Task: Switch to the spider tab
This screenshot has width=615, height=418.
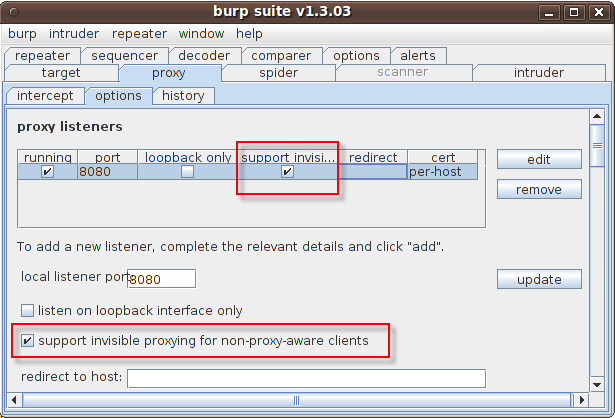Action: 278,73
